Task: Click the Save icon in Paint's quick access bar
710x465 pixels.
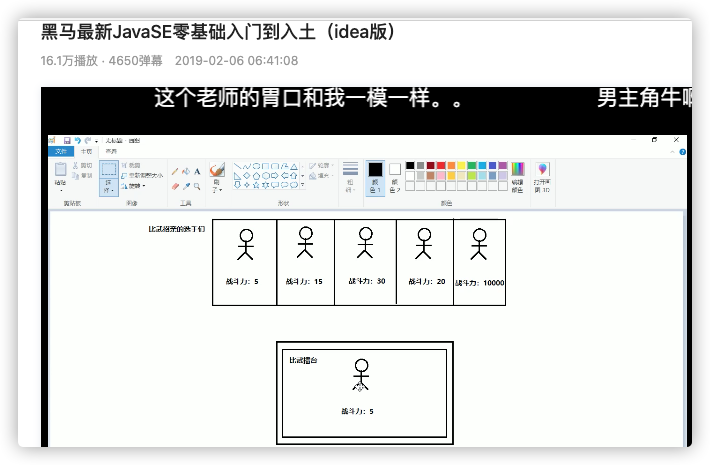Action: tap(67, 140)
